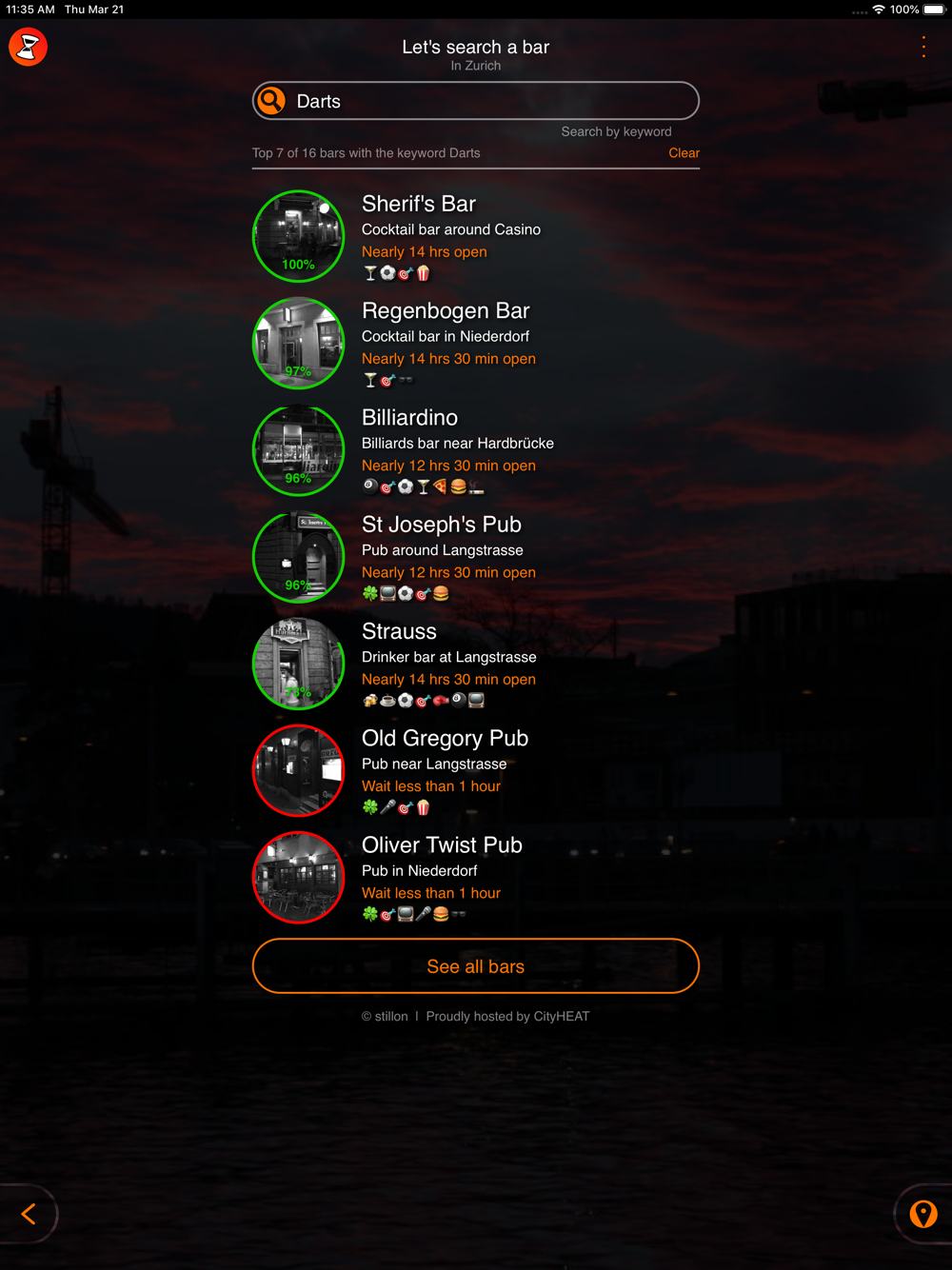Image resolution: width=952 pixels, height=1270 pixels.
Task: Tap the burger icon under St Joseph's Pub
Action: [441, 594]
